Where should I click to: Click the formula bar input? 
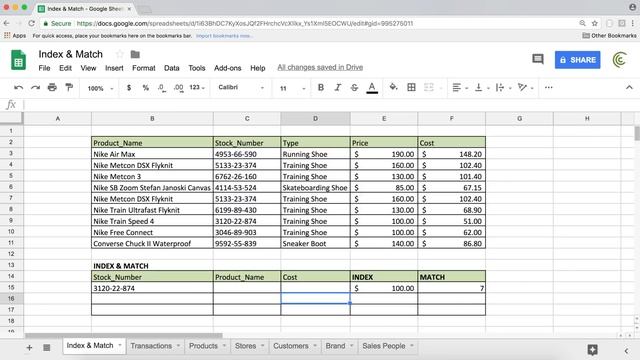pyautogui.click(x=331, y=105)
